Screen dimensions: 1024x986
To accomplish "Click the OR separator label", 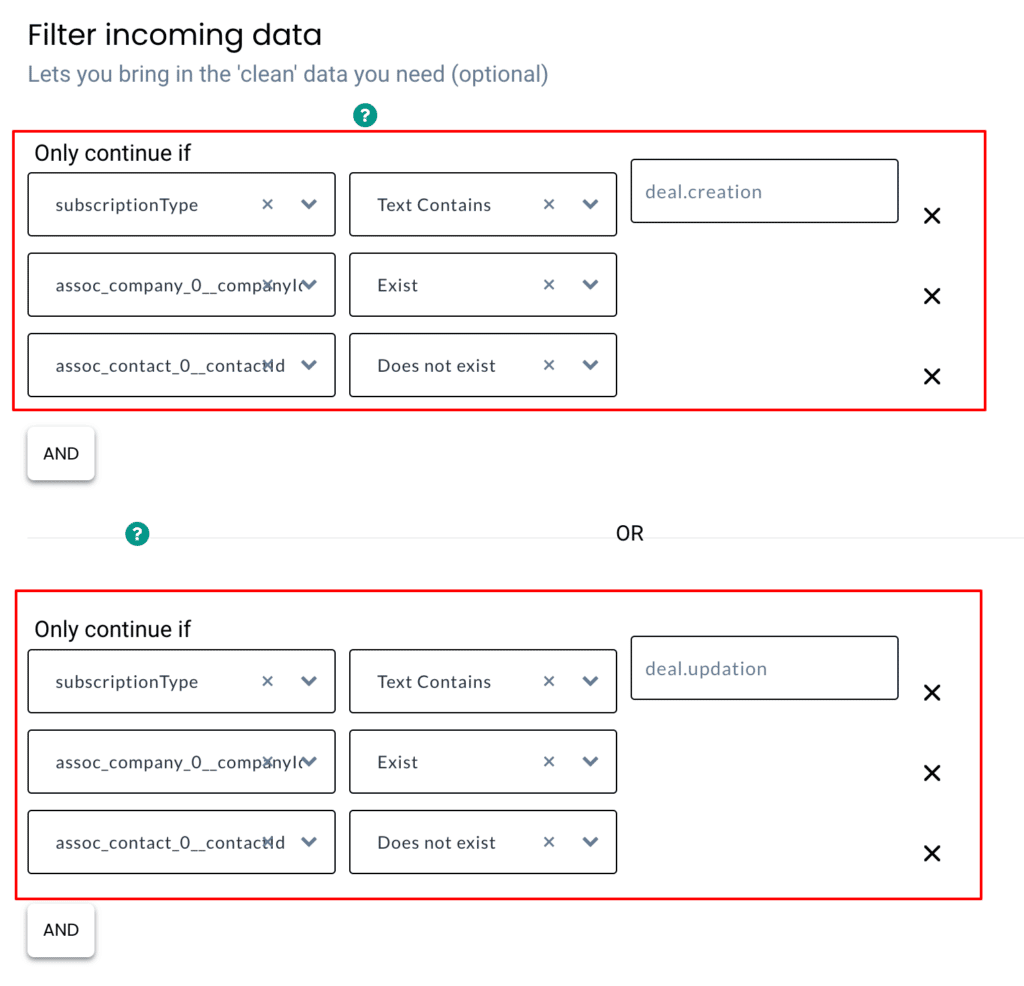I will [x=630, y=533].
